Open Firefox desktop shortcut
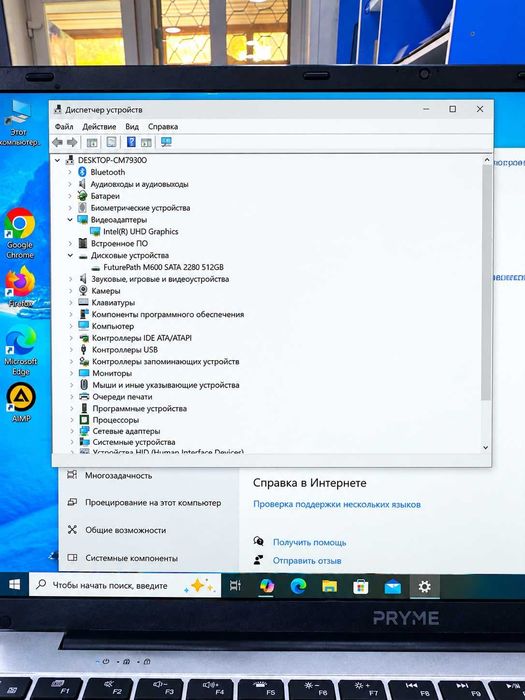This screenshot has width=525, height=700. 20,287
